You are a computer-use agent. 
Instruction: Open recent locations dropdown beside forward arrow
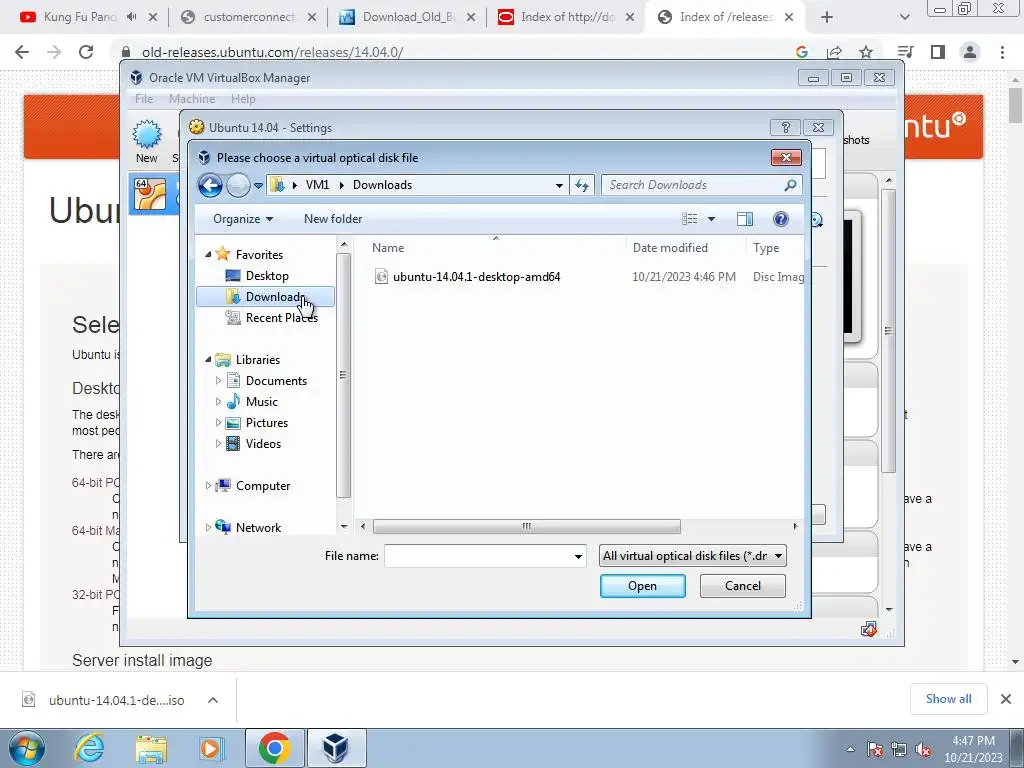tap(259, 185)
